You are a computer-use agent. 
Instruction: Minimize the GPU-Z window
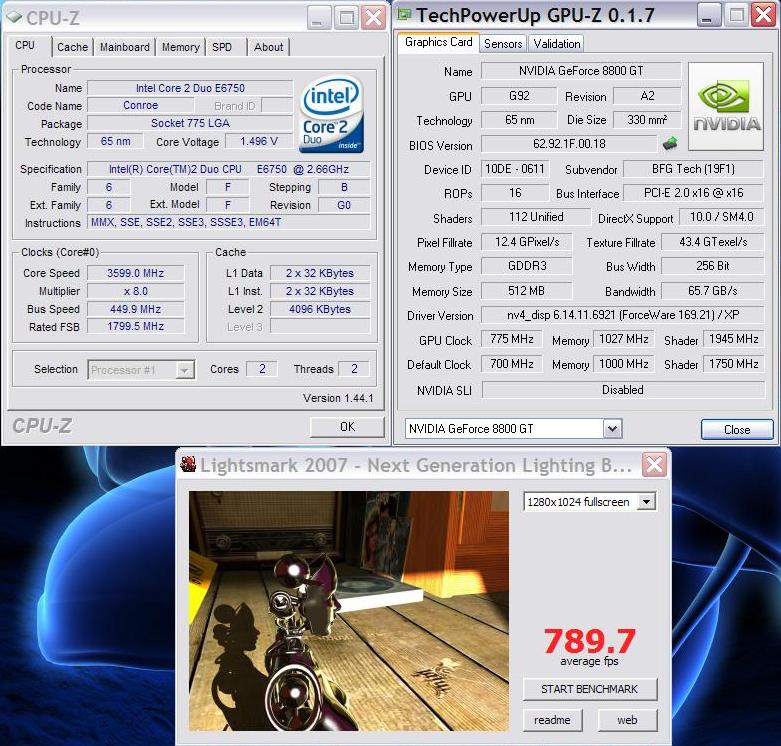coord(708,15)
